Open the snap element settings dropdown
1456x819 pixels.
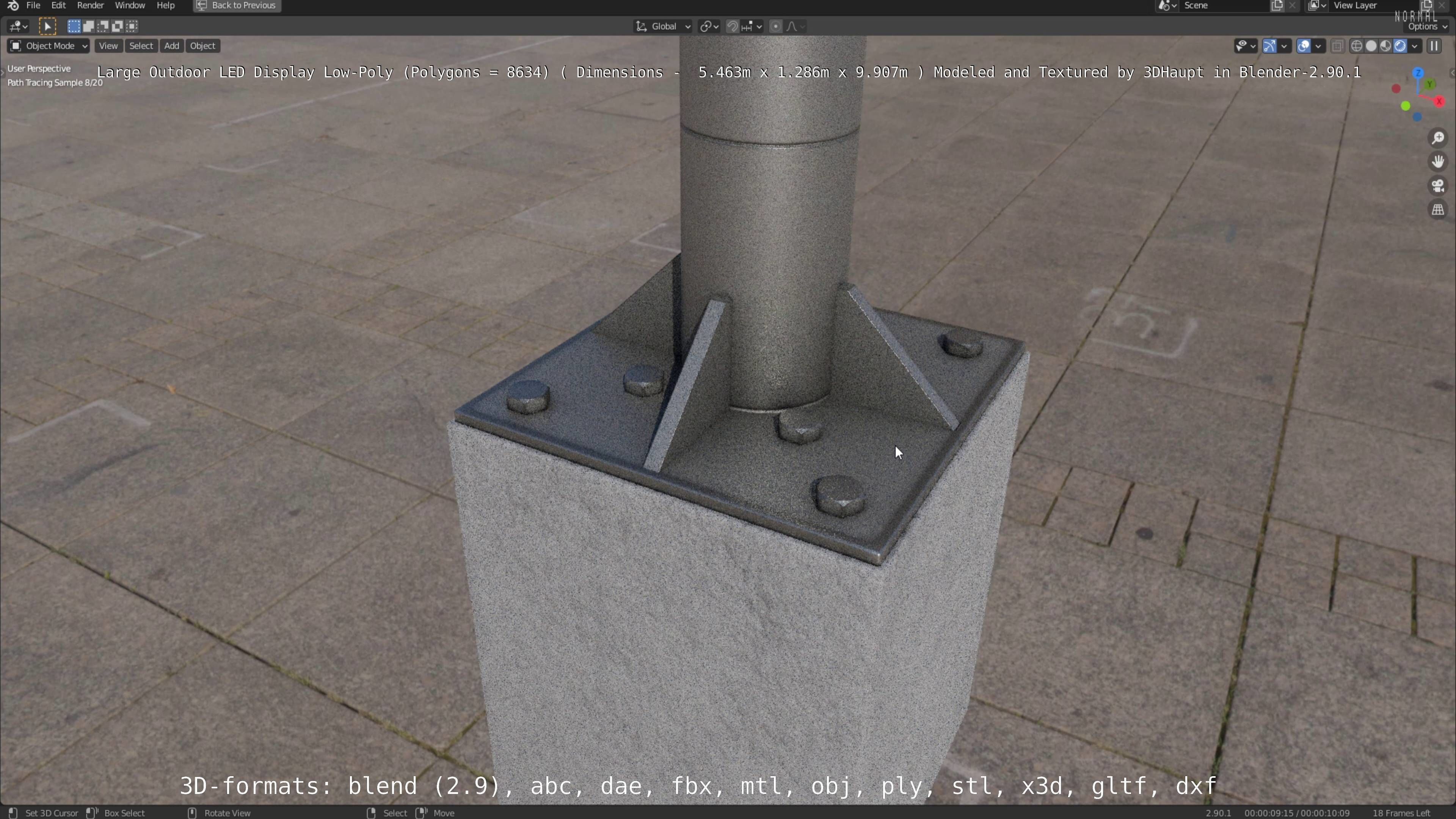coord(752,26)
